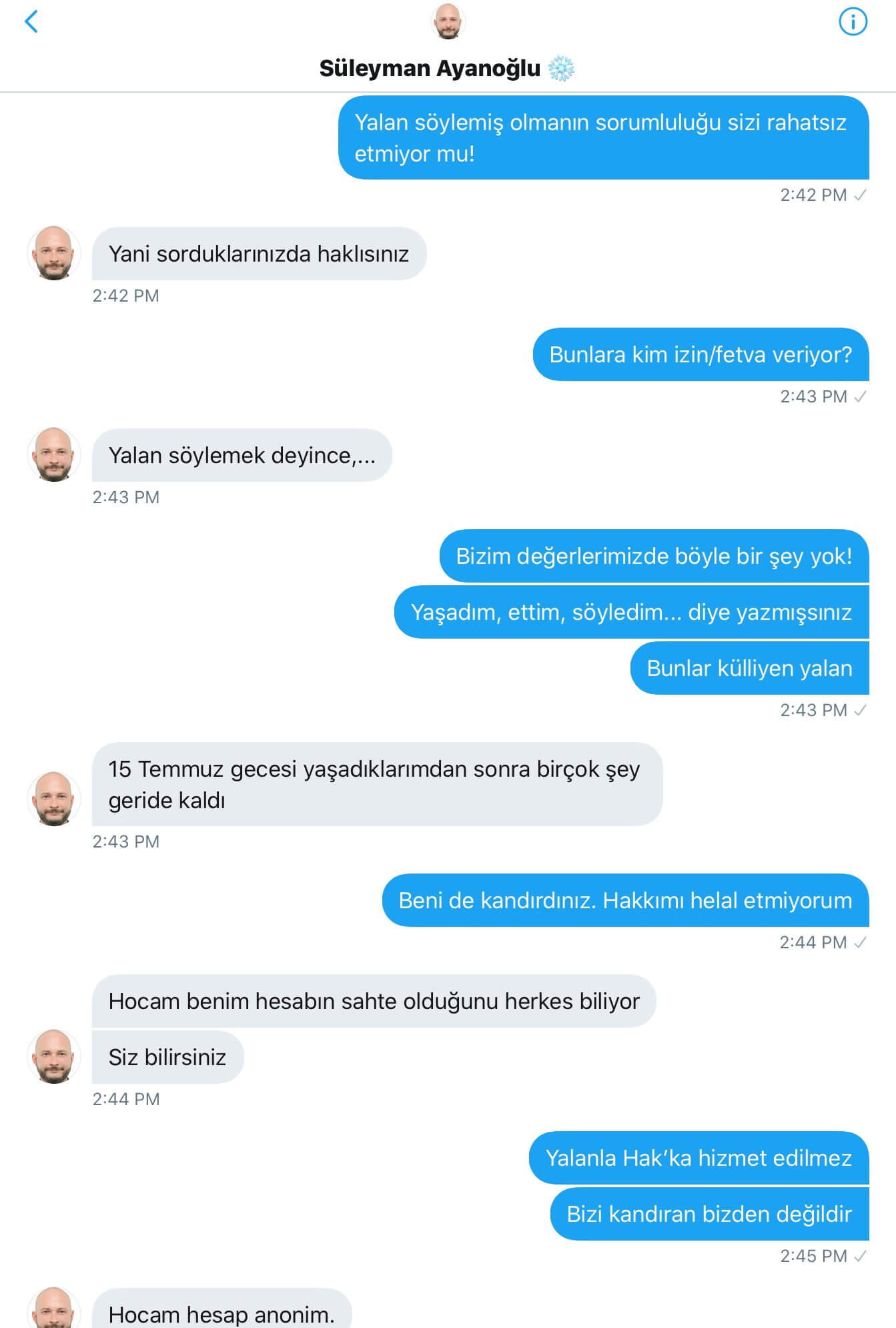Tap the avatar beside 'Siz bilirsiniz'
Image resolution: width=896 pixels, height=1328 pixels.
click(54, 1056)
